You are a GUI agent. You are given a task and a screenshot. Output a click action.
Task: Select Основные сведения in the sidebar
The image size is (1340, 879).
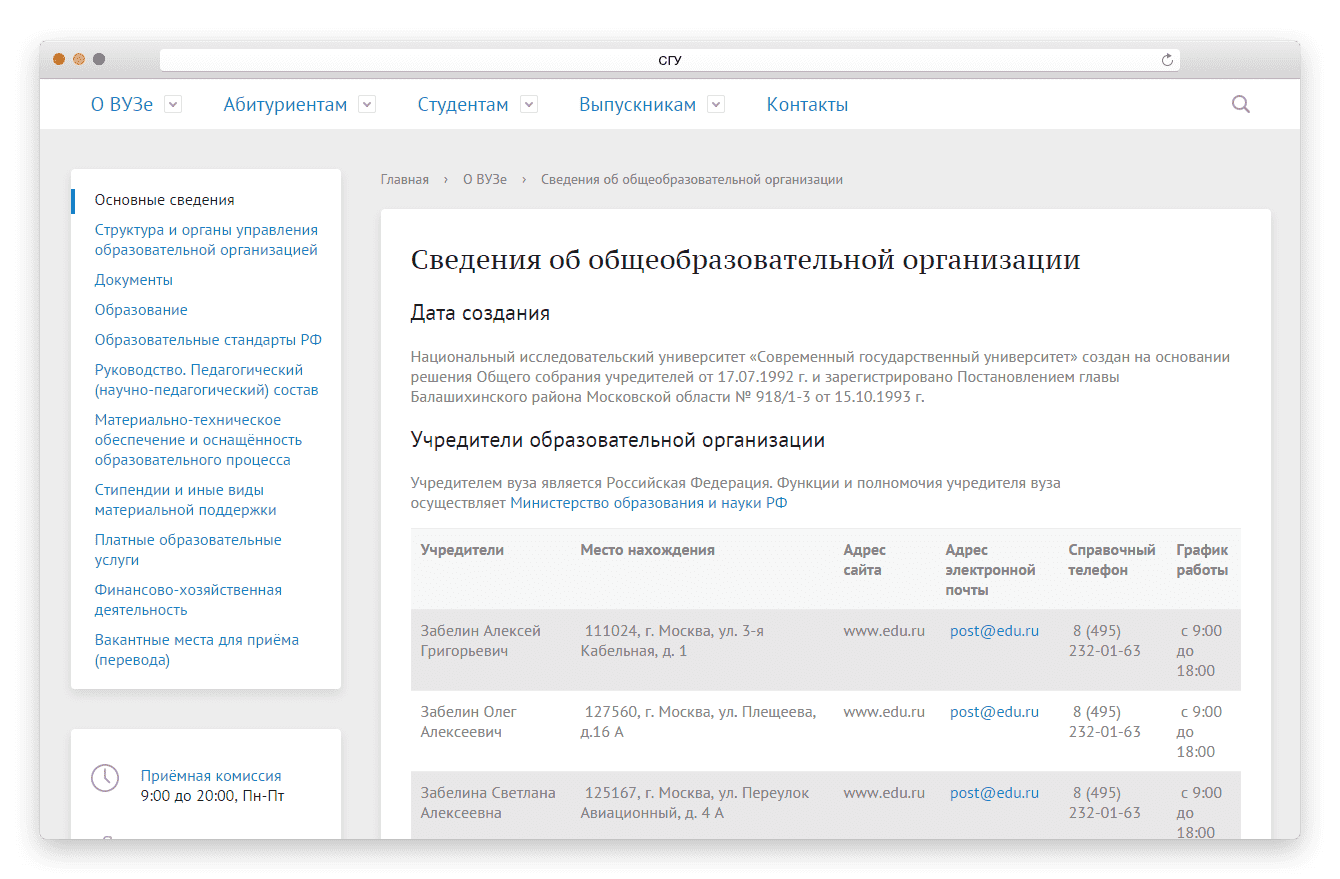tap(165, 200)
